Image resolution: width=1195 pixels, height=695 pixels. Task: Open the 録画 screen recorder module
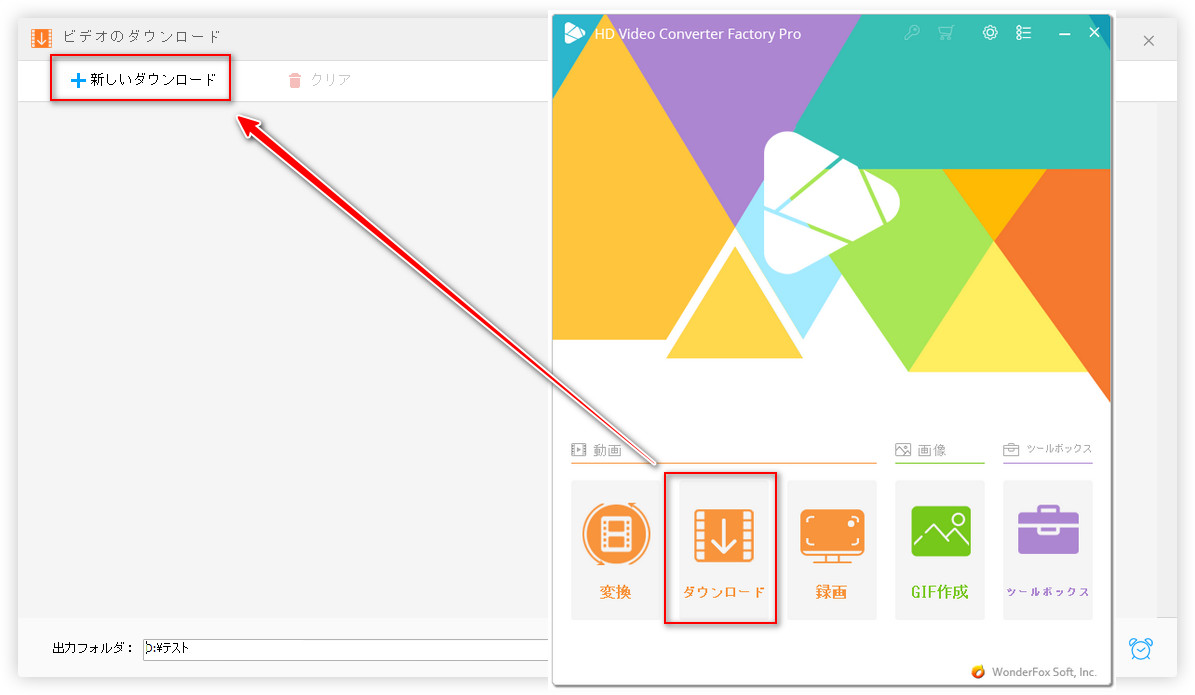[x=831, y=549]
